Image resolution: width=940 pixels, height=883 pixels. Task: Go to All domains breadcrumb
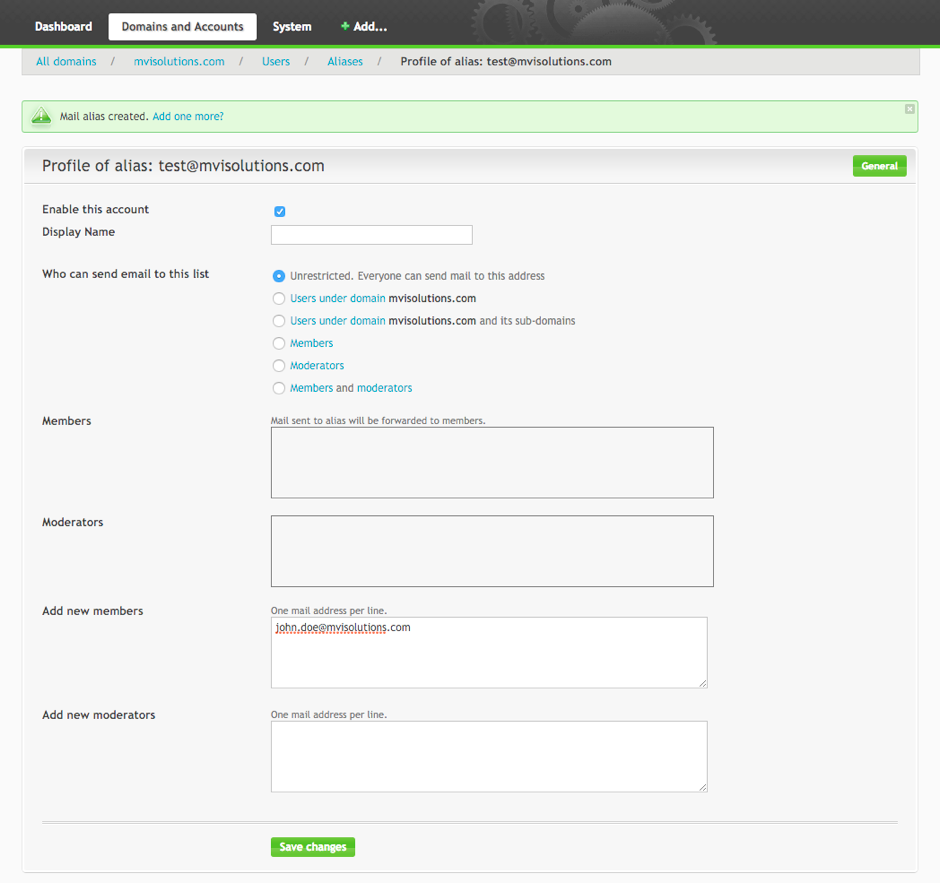pyautogui.click(x=66, y=61)
